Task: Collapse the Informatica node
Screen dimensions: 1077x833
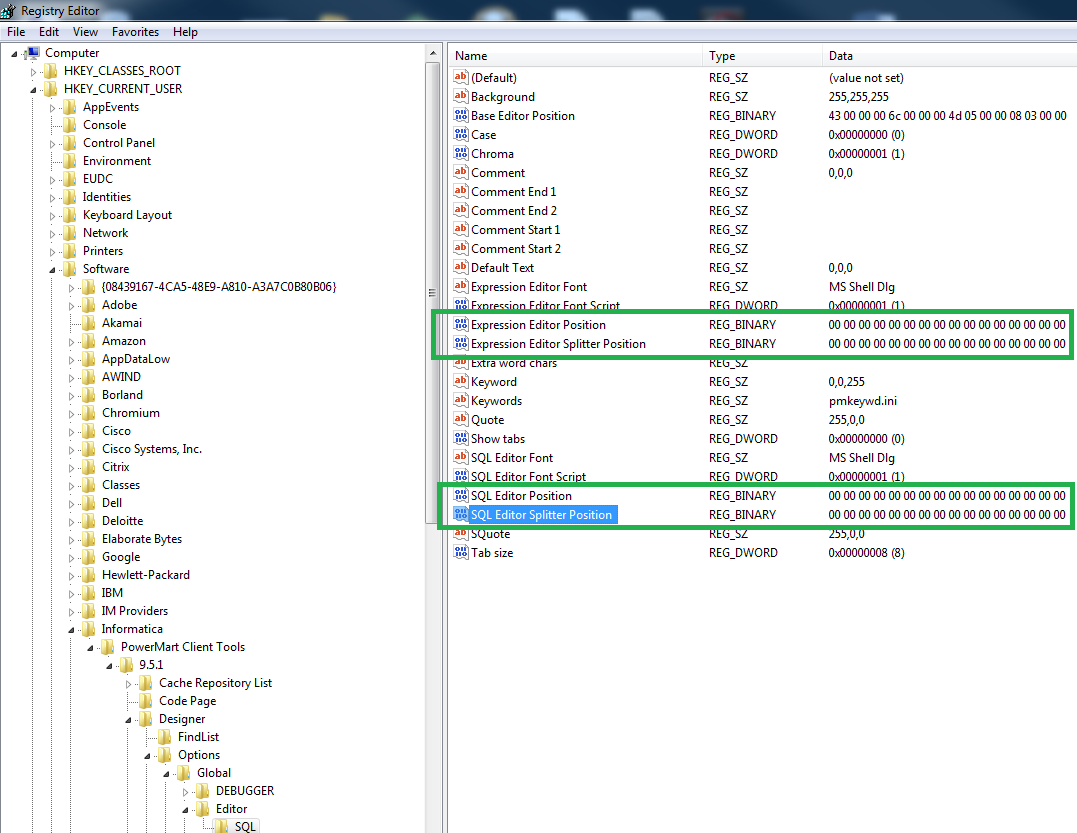Action: pyautogui.click(x=72, y=628)
